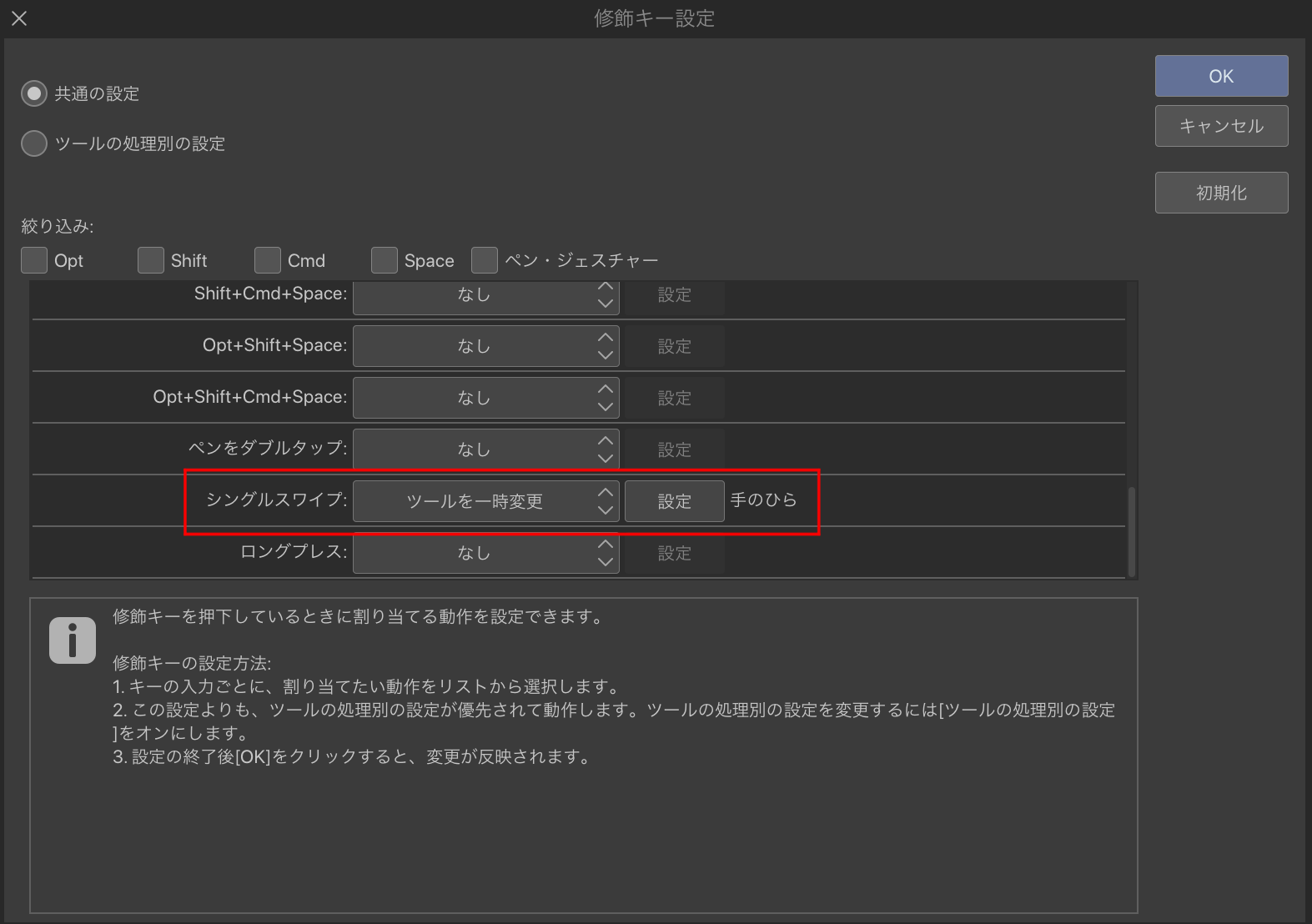The width and height of the screenshot is (1312, 924).
Task: Click 設定 button in the Opt+Shift+Space row
Action: point(675,346)
